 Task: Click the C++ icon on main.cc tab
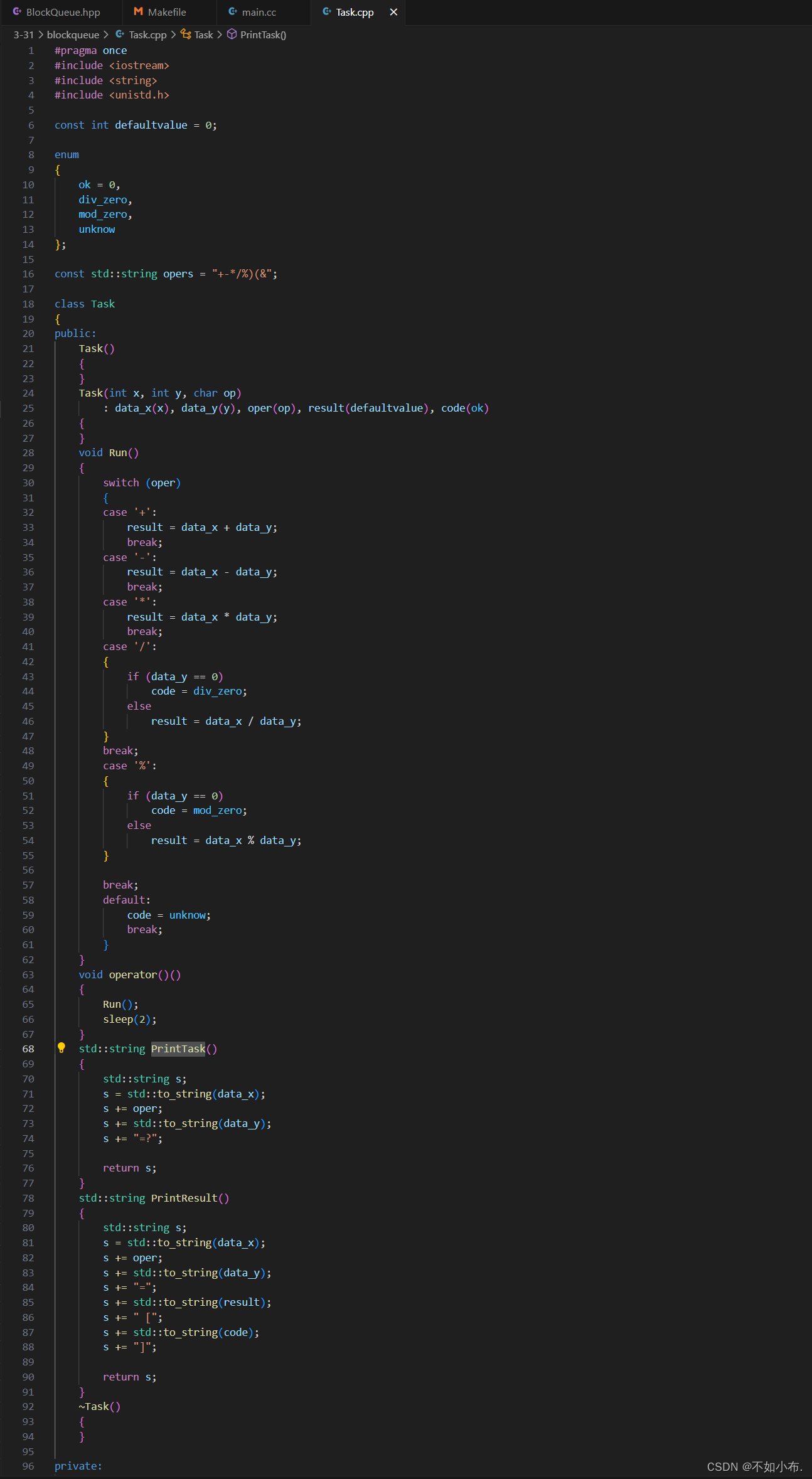[232, 12]
